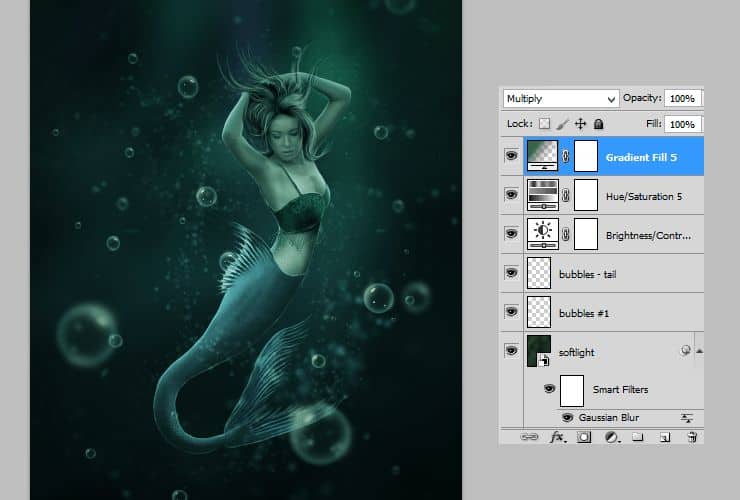Lock layer position
740x500 pixels.
point(580,124)
